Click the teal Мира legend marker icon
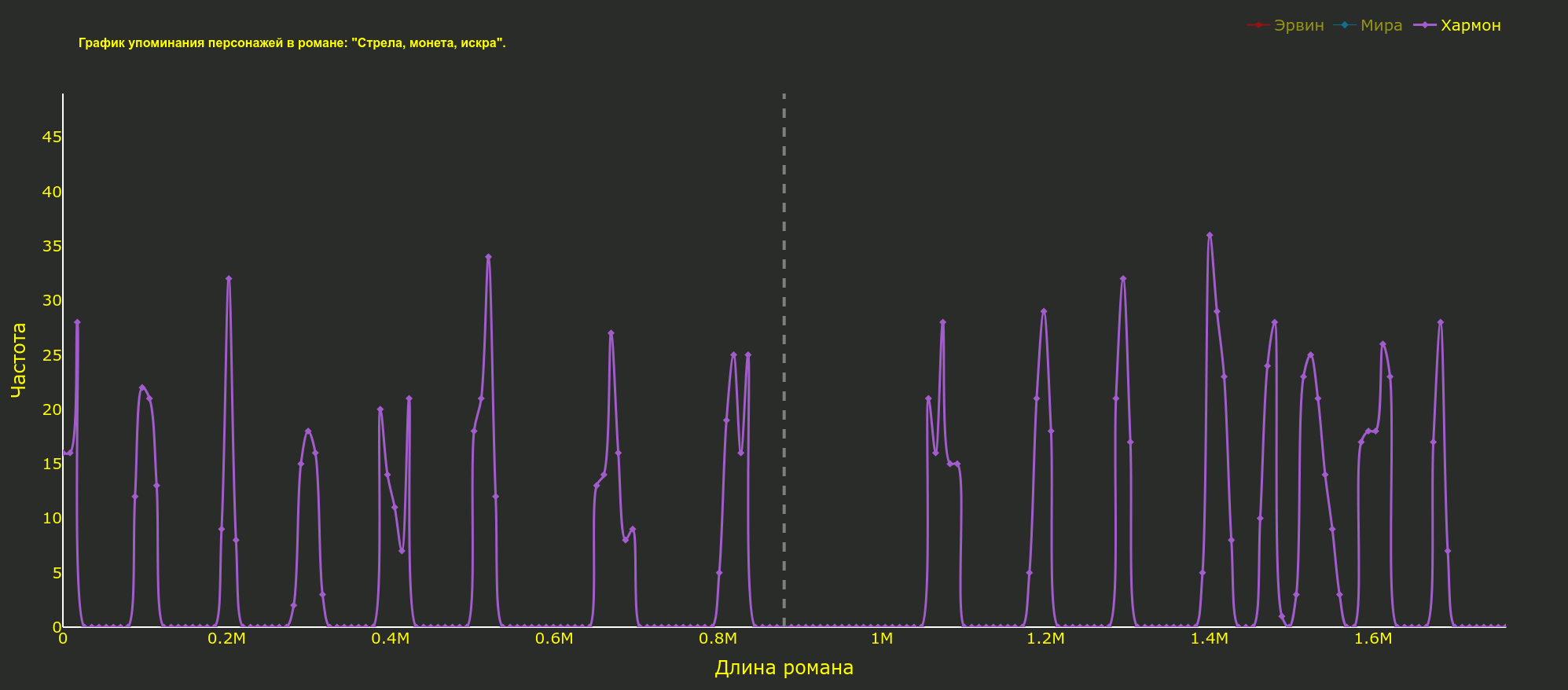The width and height of the screenshot is (1568, 690). (1345, 25)
